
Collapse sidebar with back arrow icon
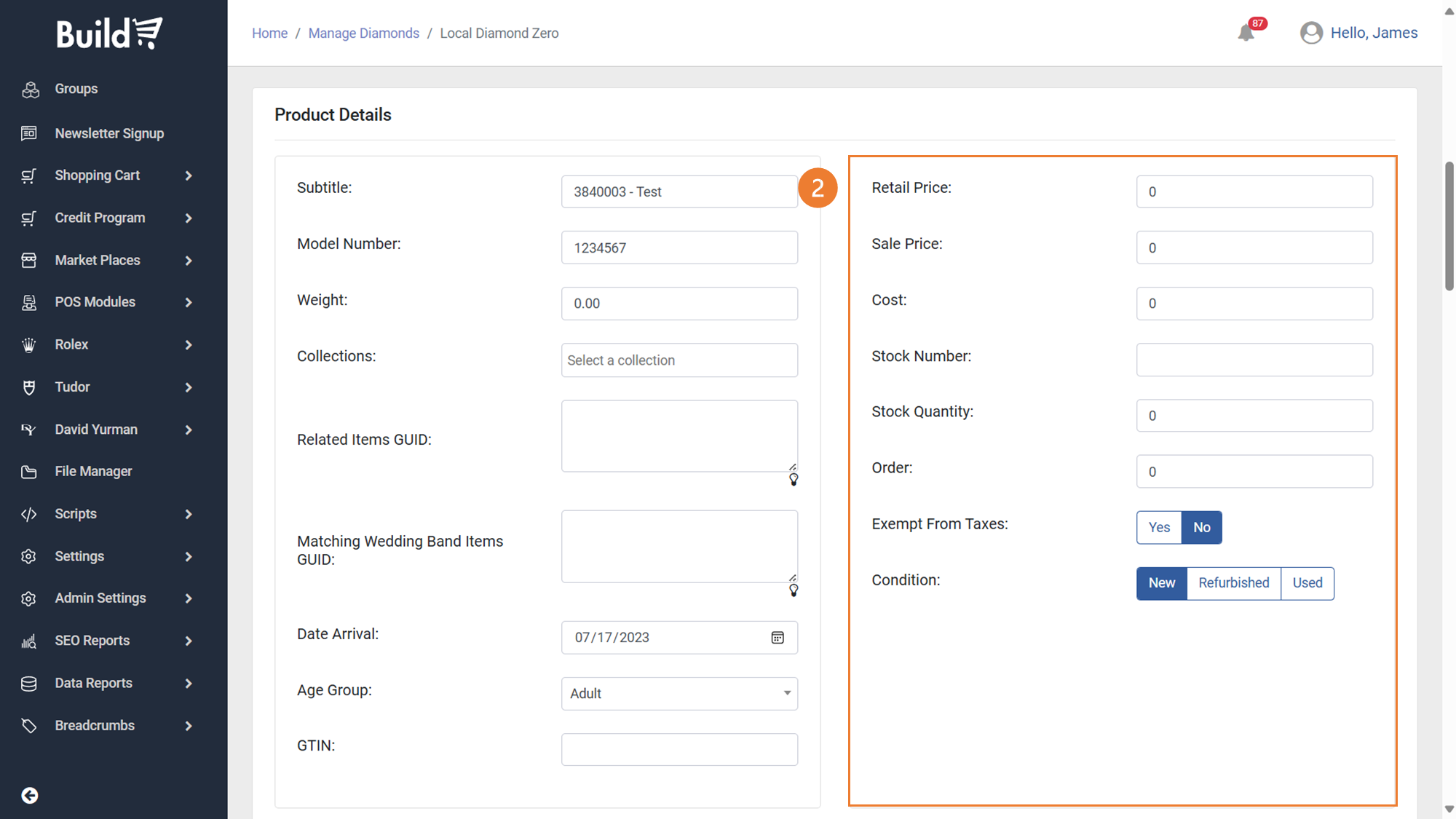30,795
